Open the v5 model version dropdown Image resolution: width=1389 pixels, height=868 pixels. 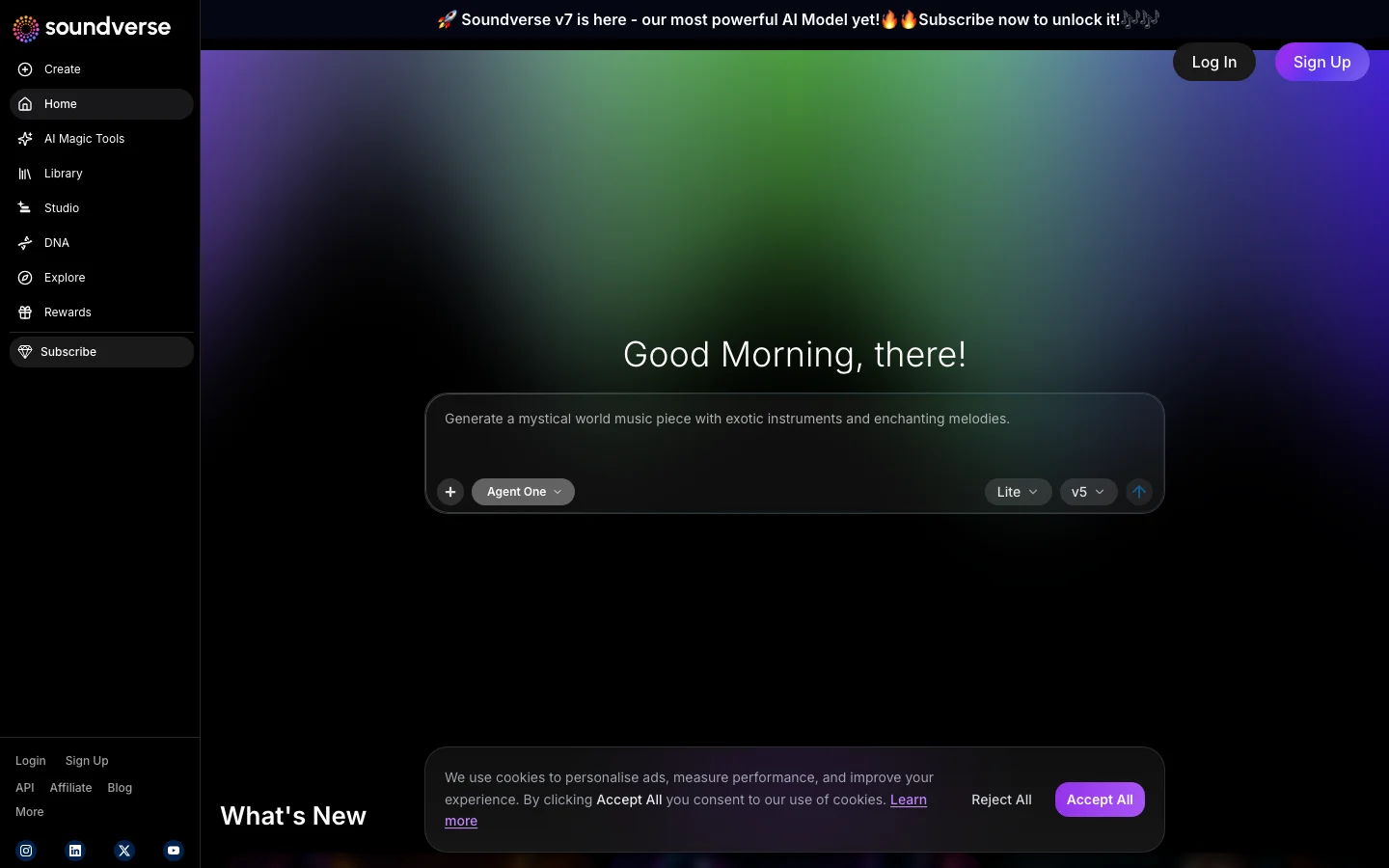1088,492
